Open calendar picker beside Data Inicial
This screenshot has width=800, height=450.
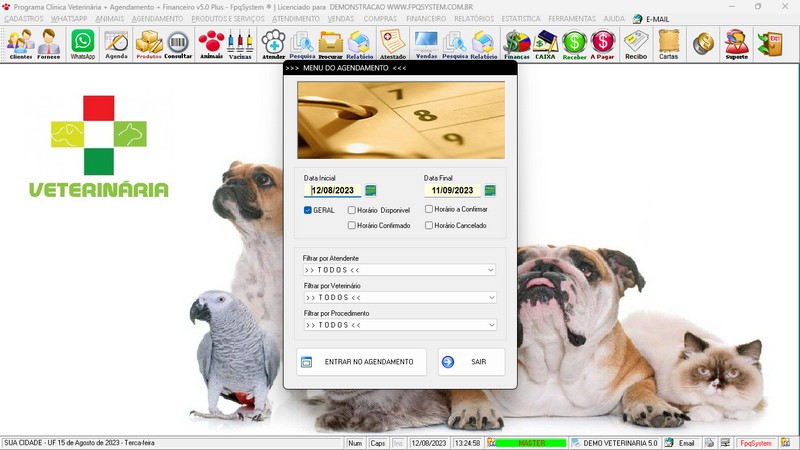(371, 190)
